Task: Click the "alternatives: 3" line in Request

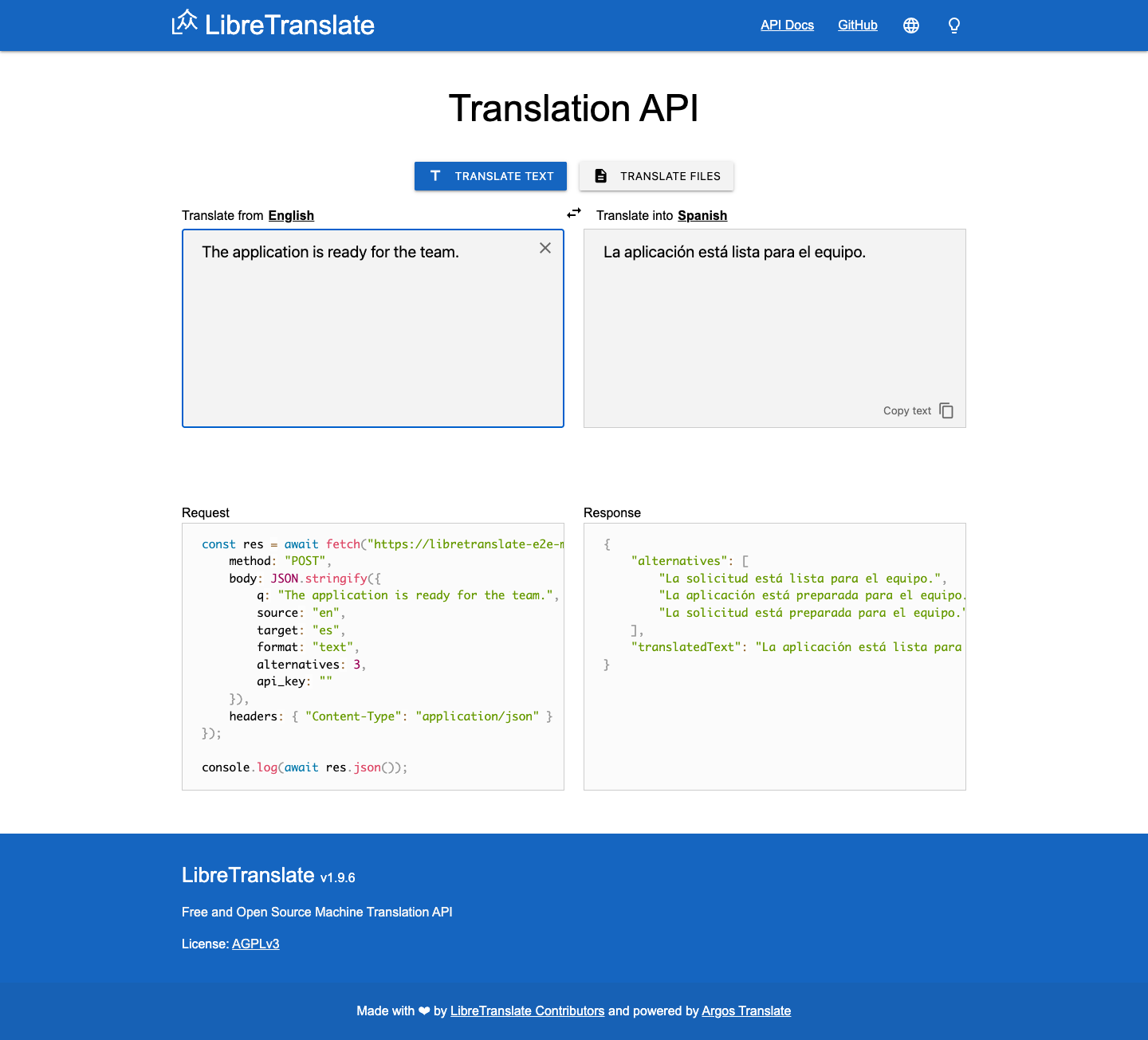Action: coord(311,665)
